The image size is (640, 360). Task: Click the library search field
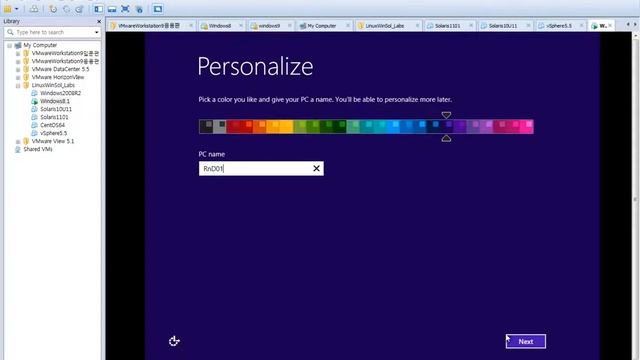(52, 32)
